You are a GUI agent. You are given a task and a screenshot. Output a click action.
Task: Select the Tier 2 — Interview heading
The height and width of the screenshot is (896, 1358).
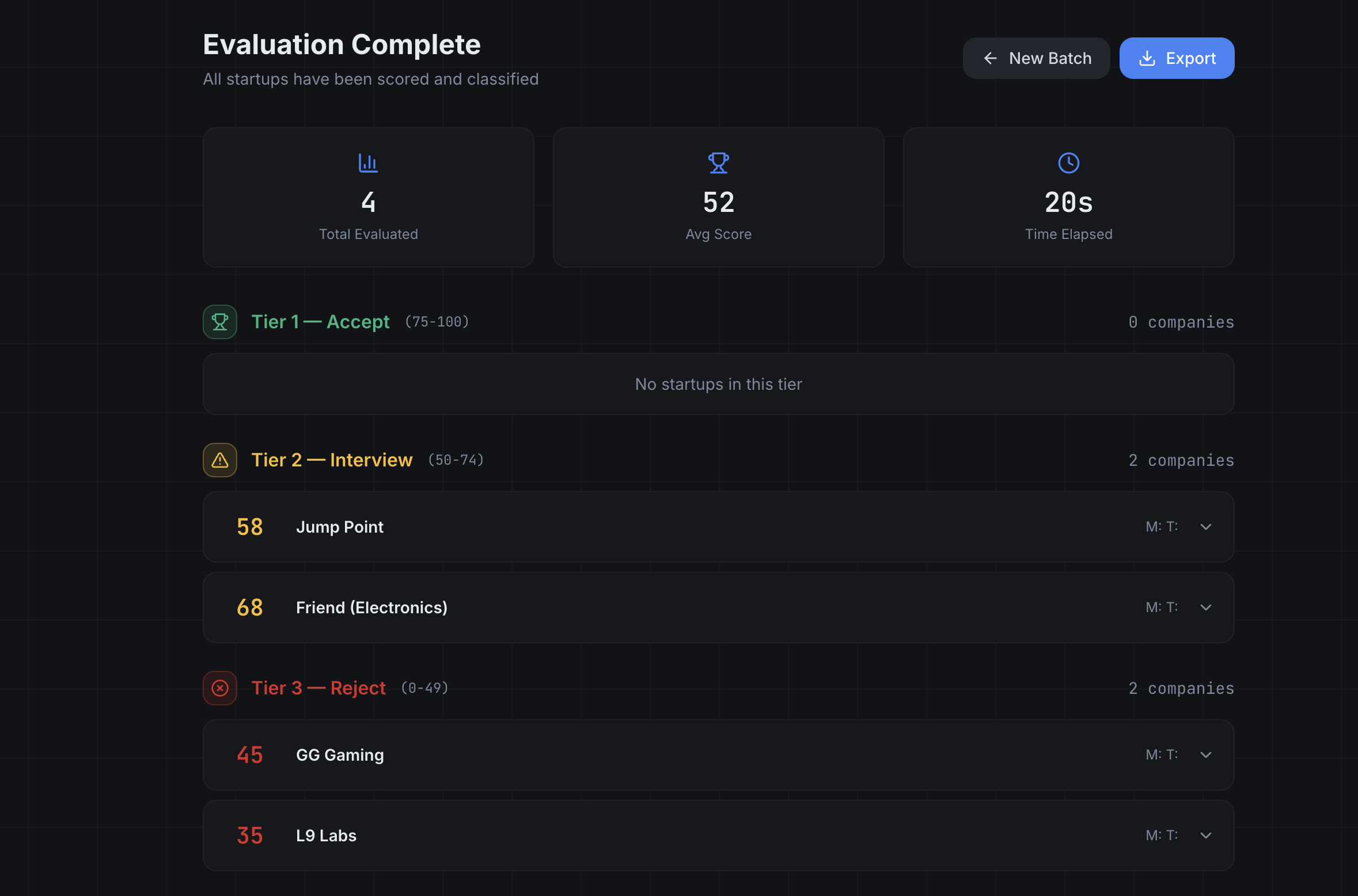click(332, 460)
